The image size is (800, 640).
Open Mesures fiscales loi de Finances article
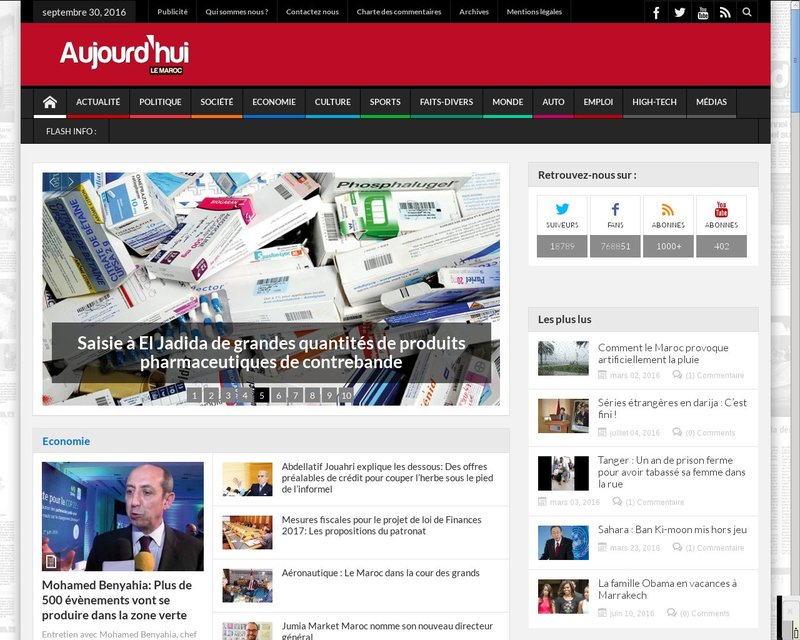tap(382, 525)
